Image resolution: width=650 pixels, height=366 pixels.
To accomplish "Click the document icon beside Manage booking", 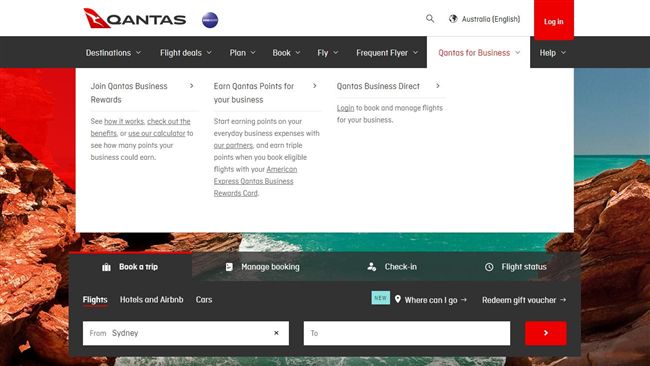I will [229, 267].
